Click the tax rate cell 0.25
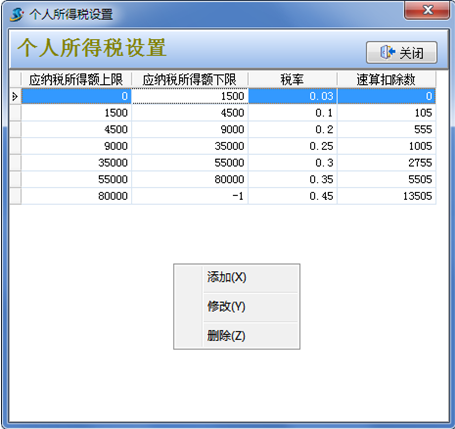 pos(293,146)
